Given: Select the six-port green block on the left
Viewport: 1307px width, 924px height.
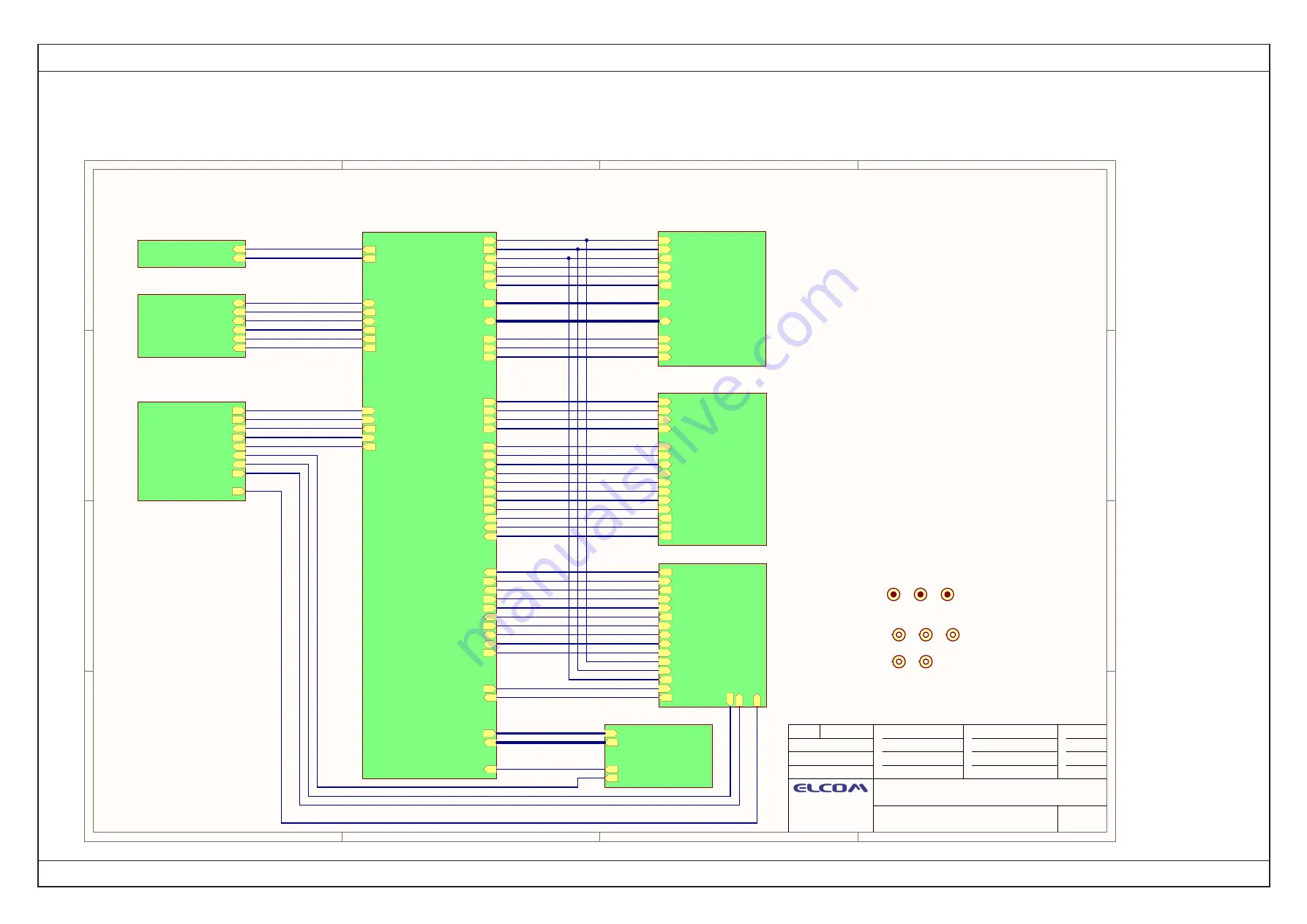Looking at the screenshot, I should pos(192,326).
